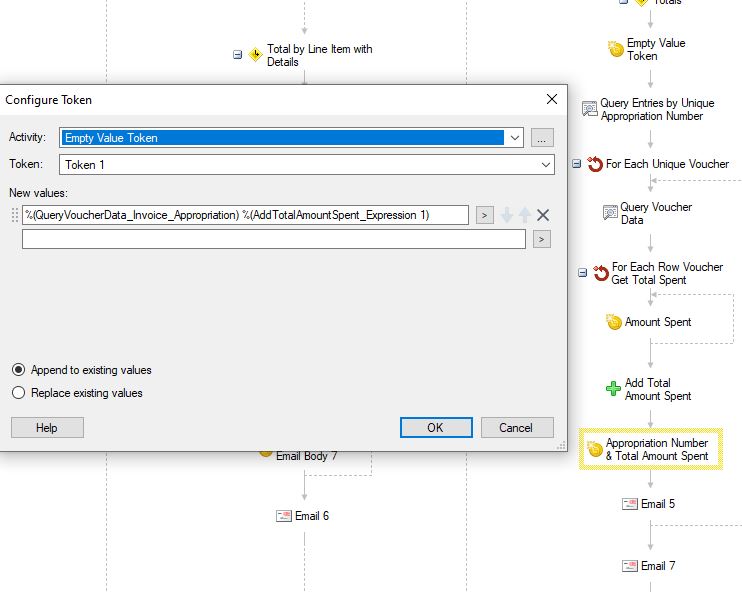
Task: Select the Amount Spent token icon
Action: [614, 322]
